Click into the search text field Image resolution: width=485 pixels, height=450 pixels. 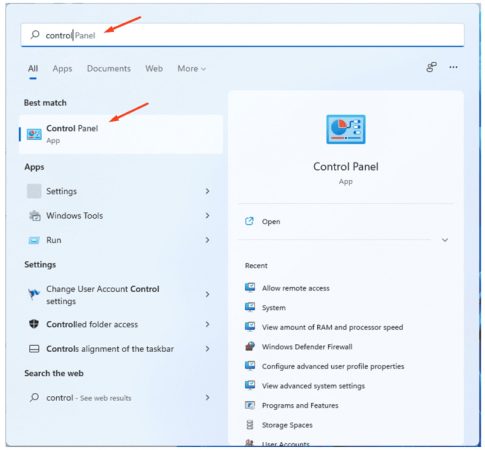242,35
